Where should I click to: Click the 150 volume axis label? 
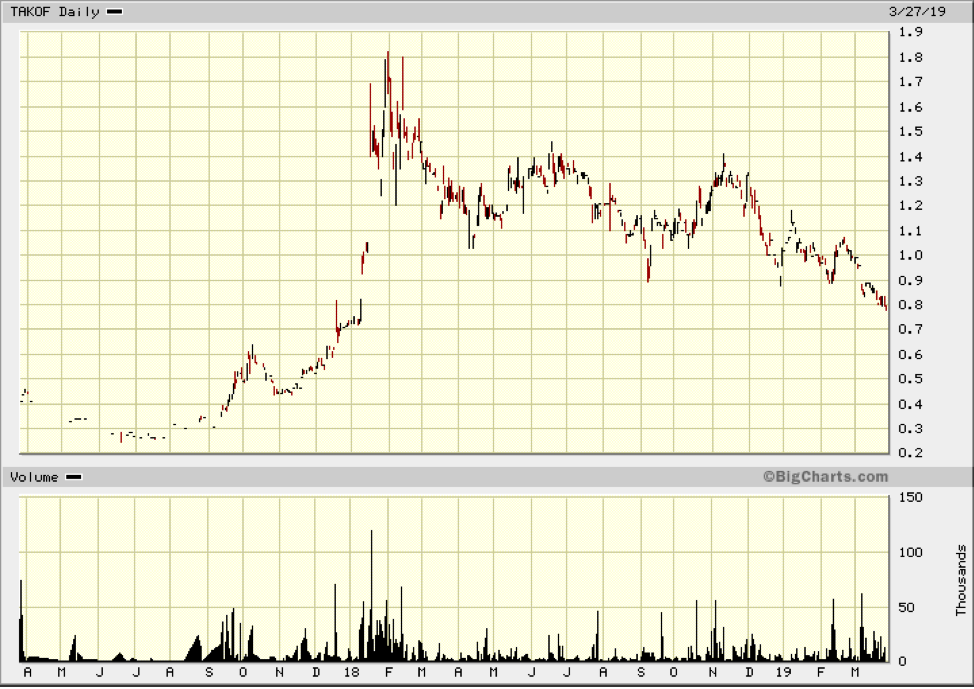tap(911, 497)
